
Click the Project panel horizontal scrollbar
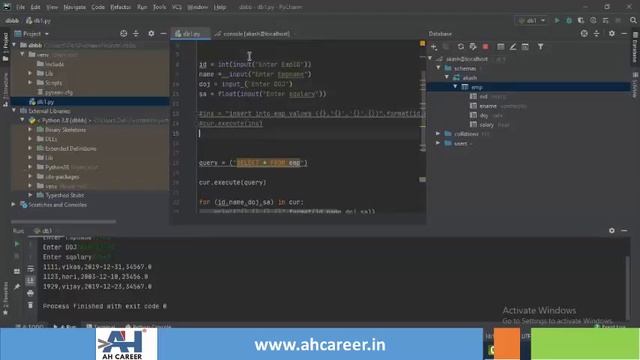[x=64, y=222]
